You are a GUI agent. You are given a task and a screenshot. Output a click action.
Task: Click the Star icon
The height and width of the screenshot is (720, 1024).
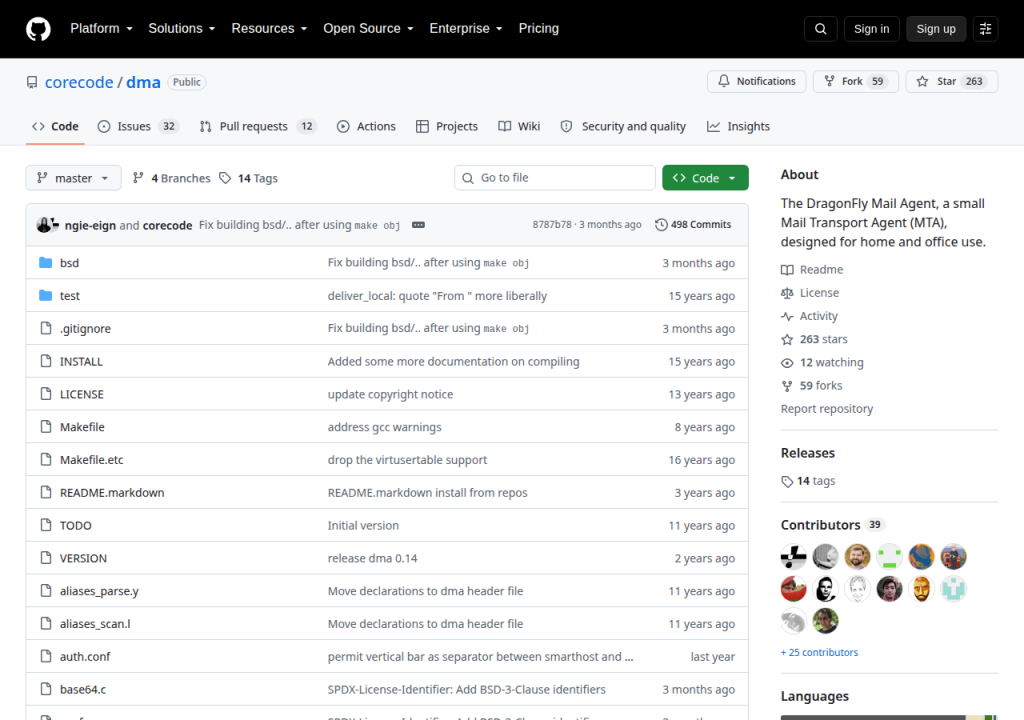[922, 81]
